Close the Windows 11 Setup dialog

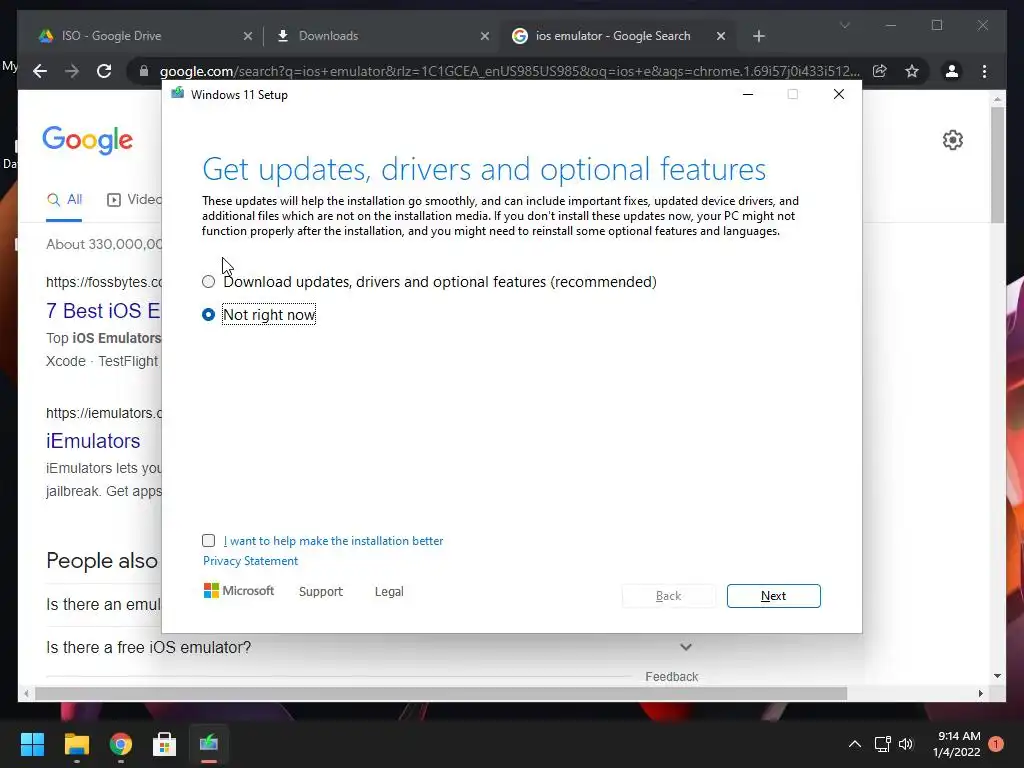pyautogui.click(x=839, y=95)
